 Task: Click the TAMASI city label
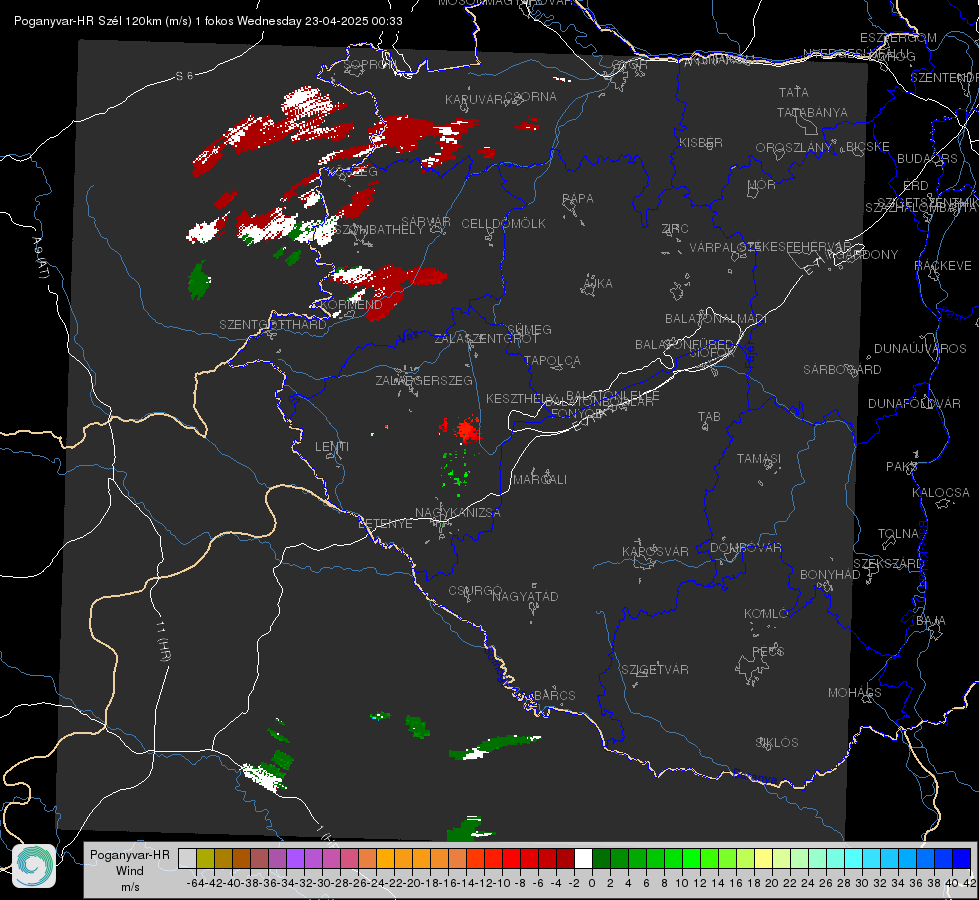point(759,459)
